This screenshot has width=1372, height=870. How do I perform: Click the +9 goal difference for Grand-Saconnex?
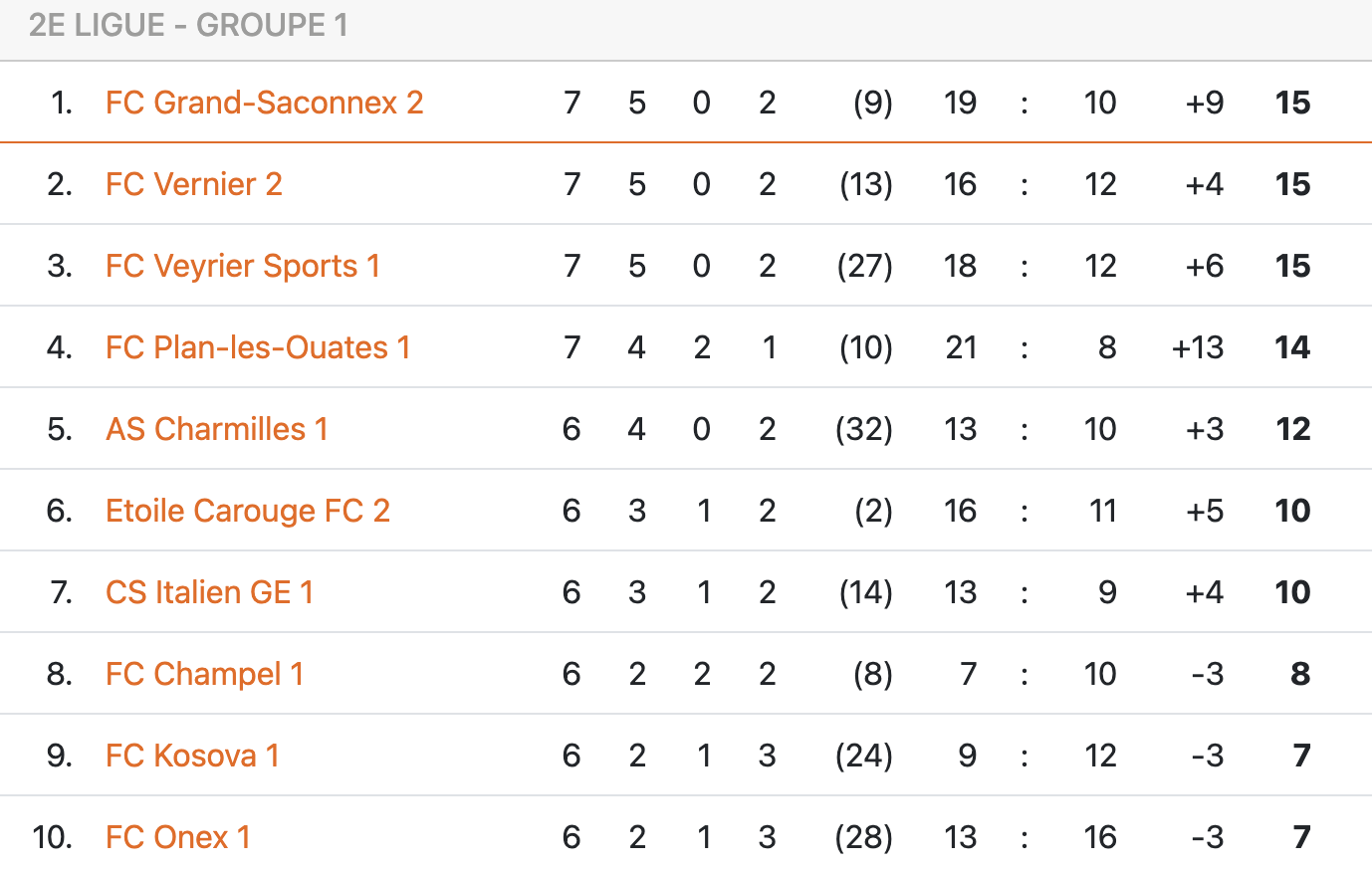point(1205,103)
